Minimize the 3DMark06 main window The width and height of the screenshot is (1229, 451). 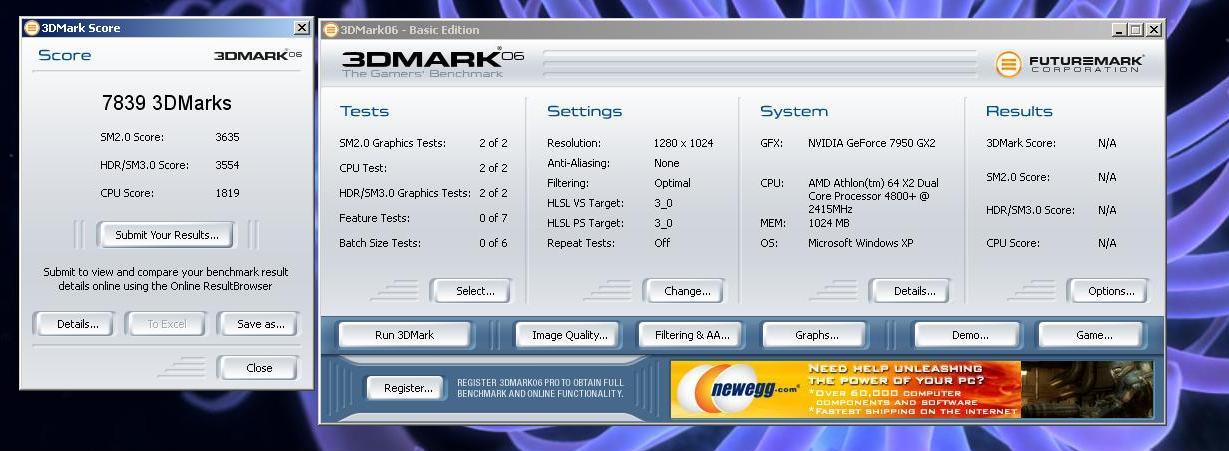pyautogui.click(x=1118, y=30)
